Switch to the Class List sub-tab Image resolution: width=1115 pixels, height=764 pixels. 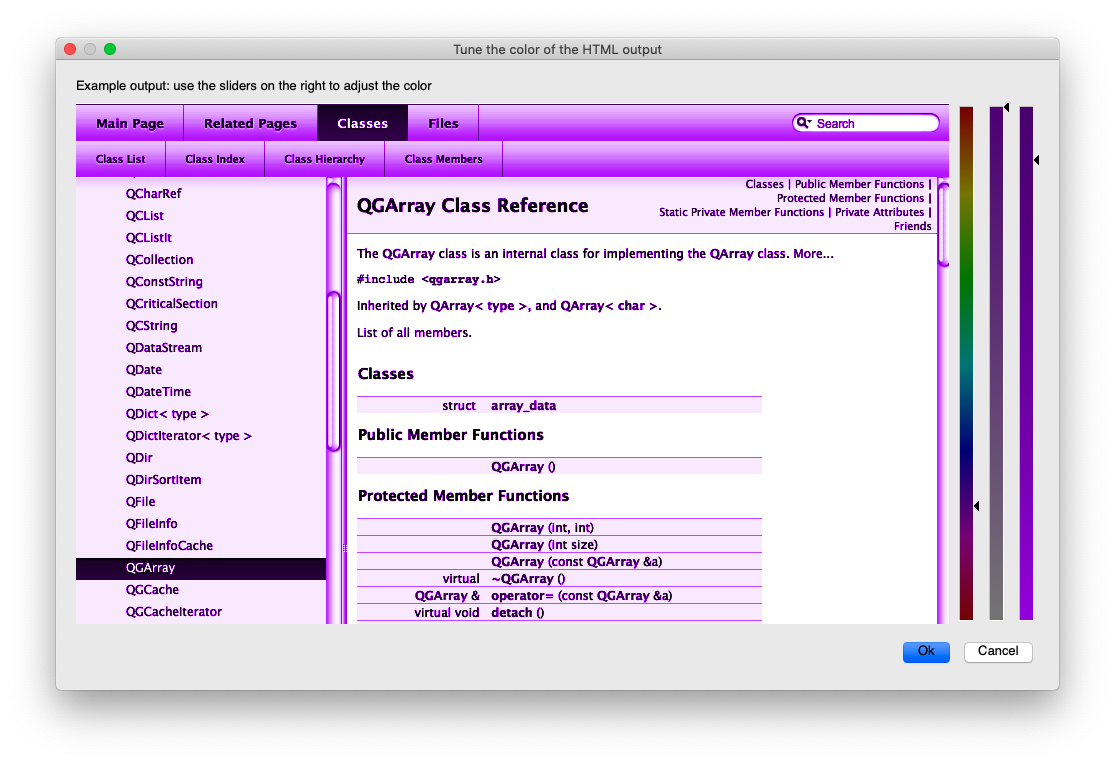(x=121, y=159)
